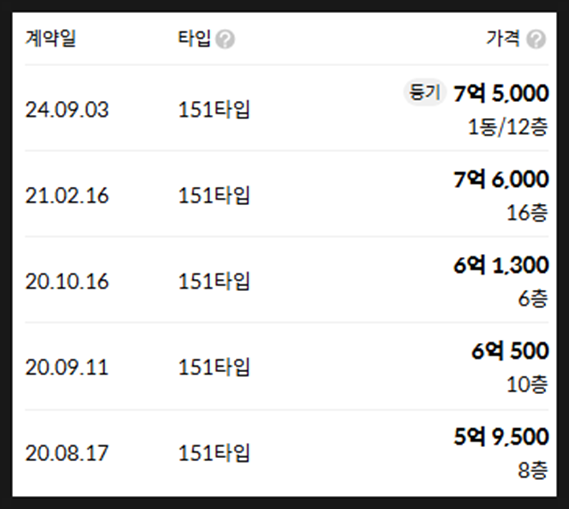Click 151타입 in the 20.08.17 row
The image size is (569, 509).
[x=214, y=453]
